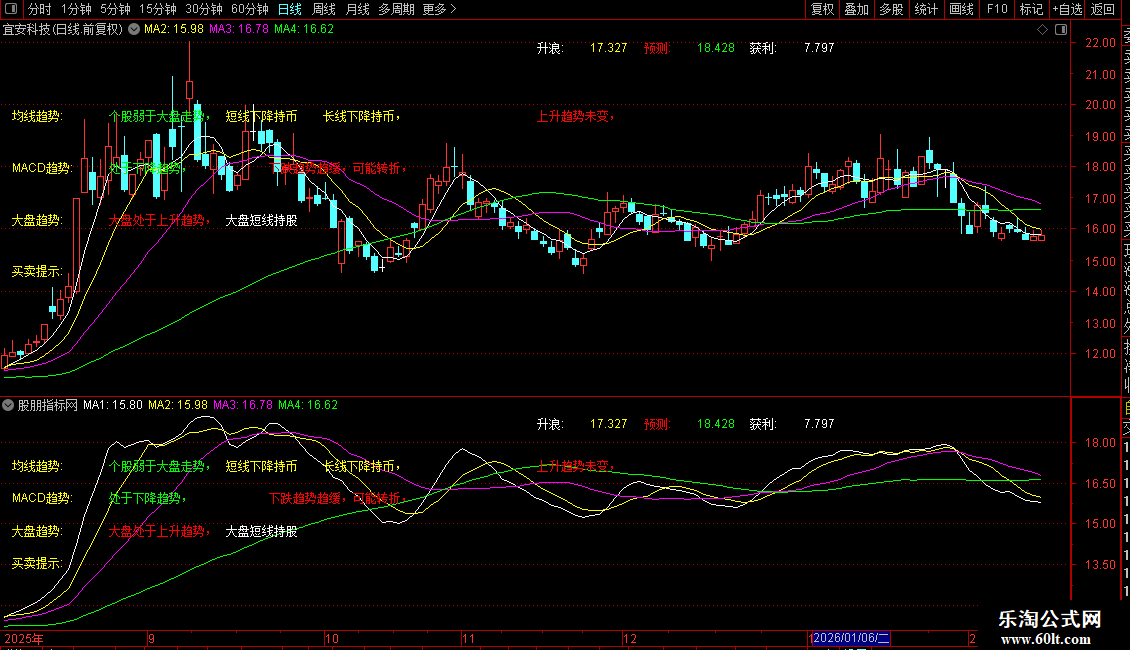Switch to 15分钟 period
Screen dimensions: 1130x650
158,9
